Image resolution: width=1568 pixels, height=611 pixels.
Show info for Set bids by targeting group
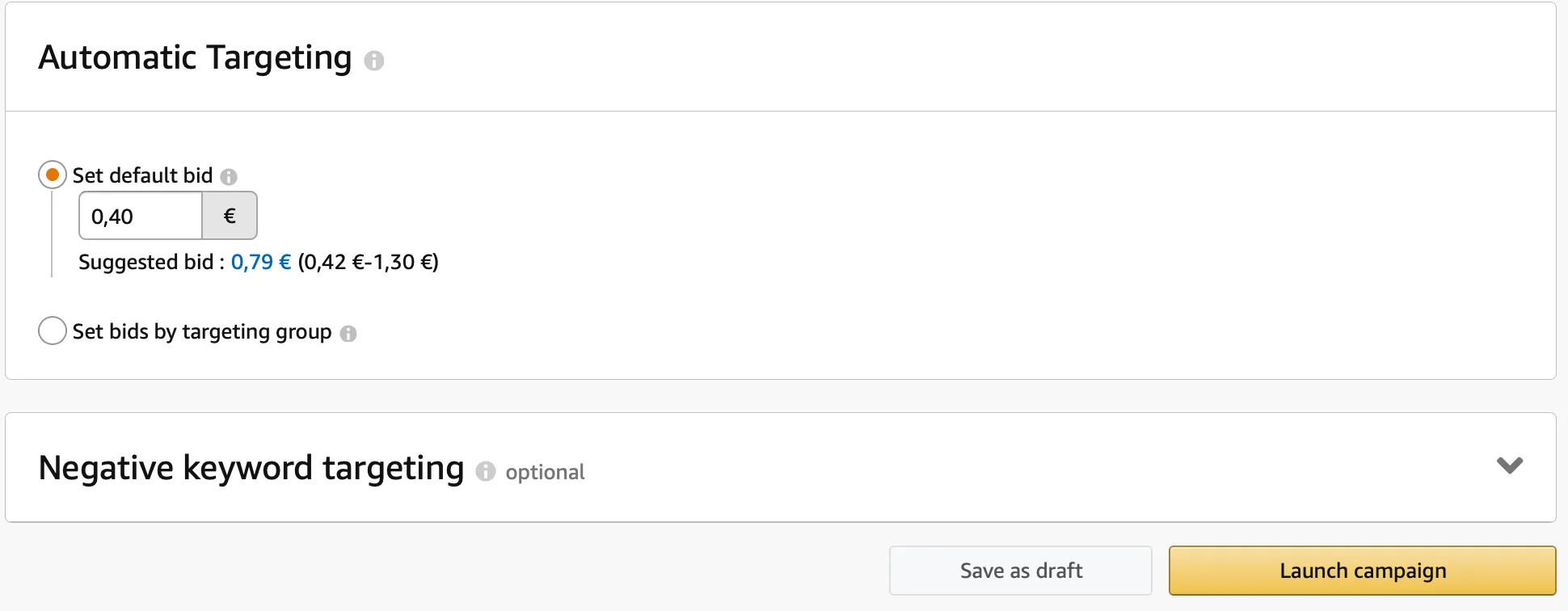pyautogui.click(x=348, y=334)
